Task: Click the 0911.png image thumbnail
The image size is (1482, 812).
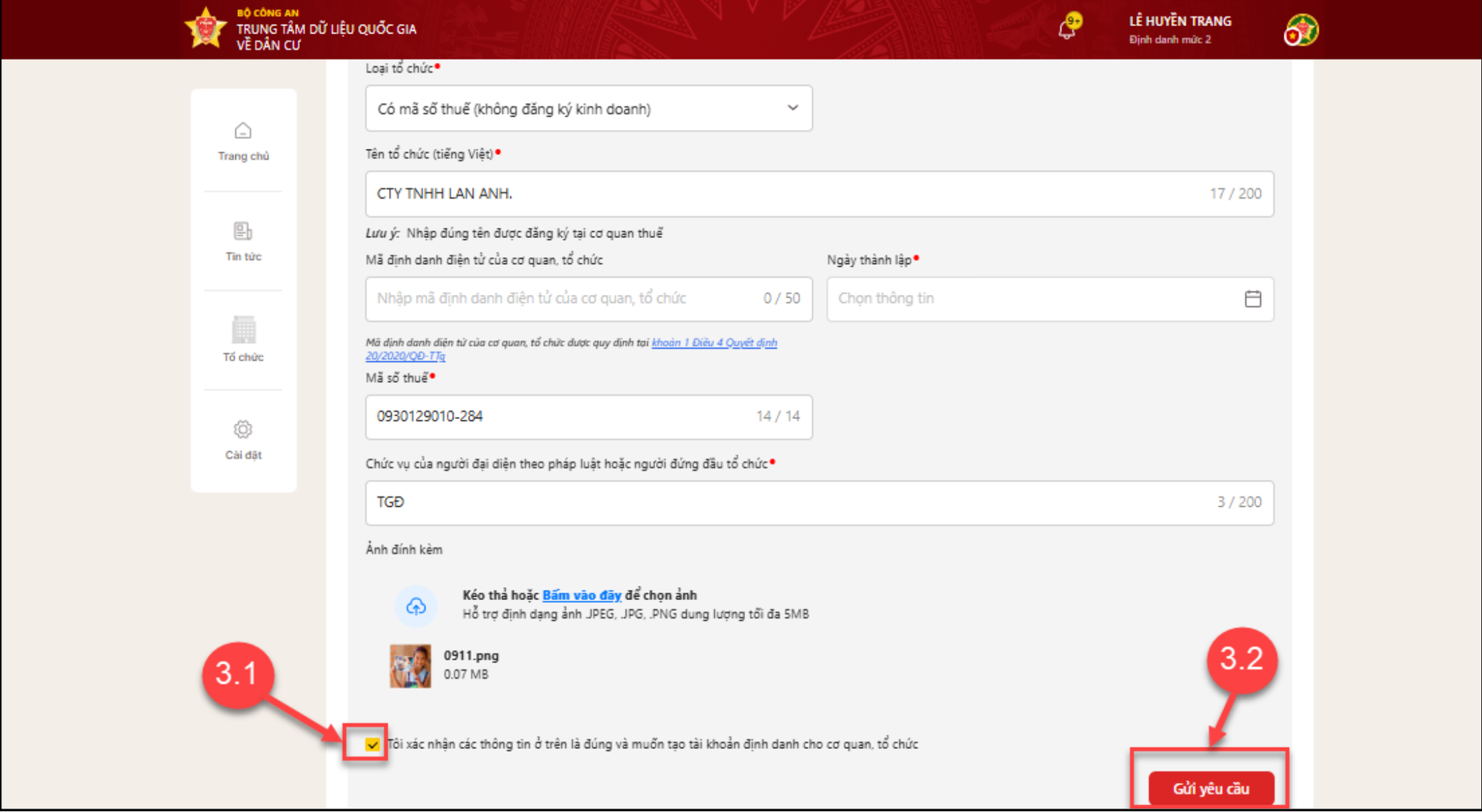Action: [411, 665]
